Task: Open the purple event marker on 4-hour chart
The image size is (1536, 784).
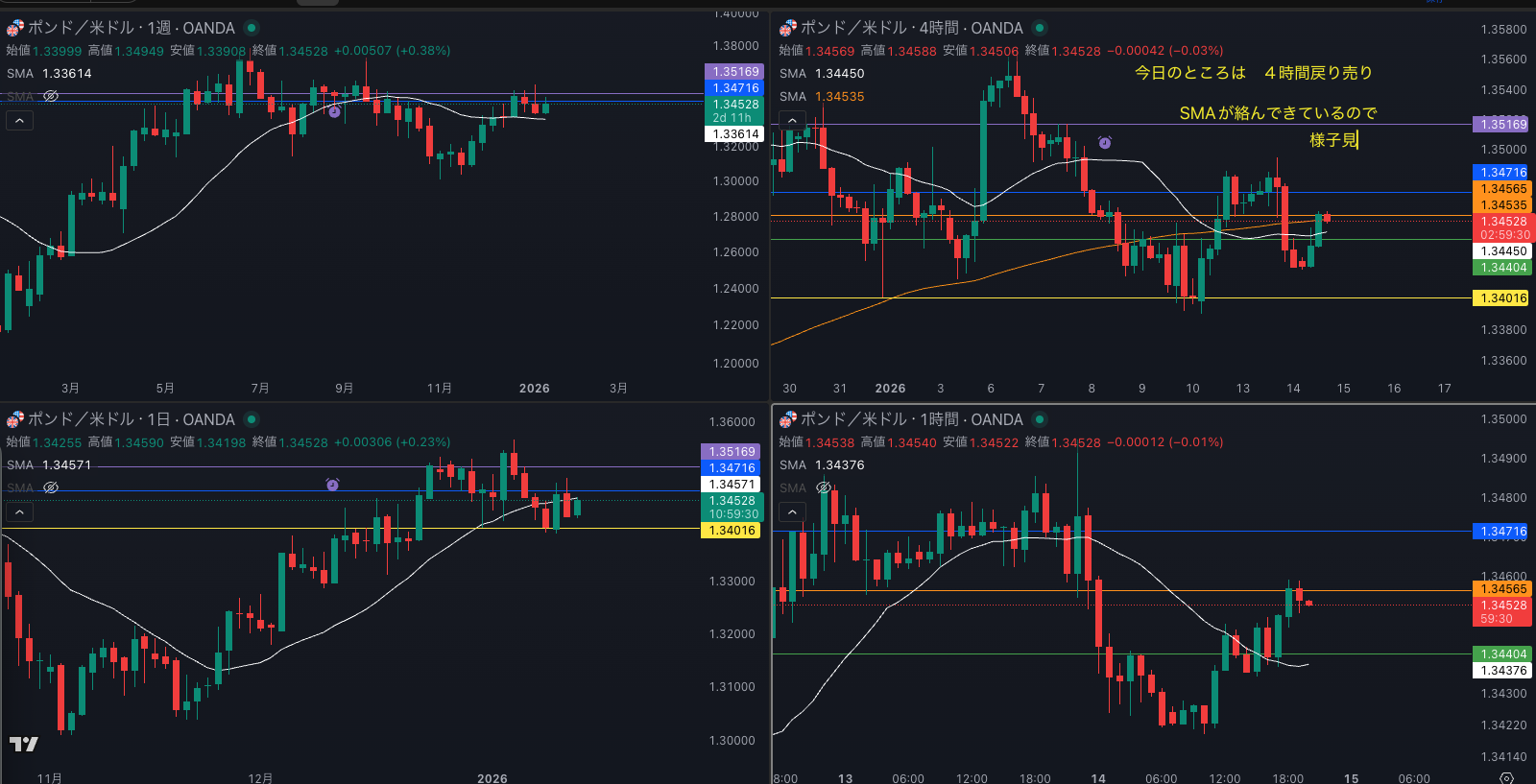Action: tap(1105, 143)
